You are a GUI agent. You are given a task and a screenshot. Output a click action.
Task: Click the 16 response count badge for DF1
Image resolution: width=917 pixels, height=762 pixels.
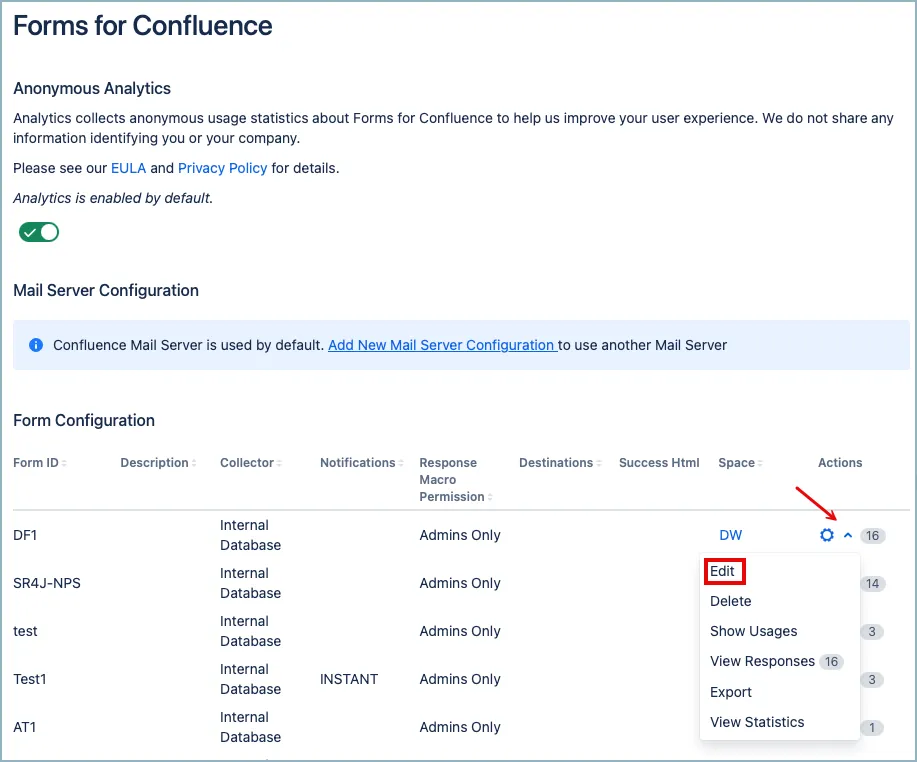[x=873, y=536]
